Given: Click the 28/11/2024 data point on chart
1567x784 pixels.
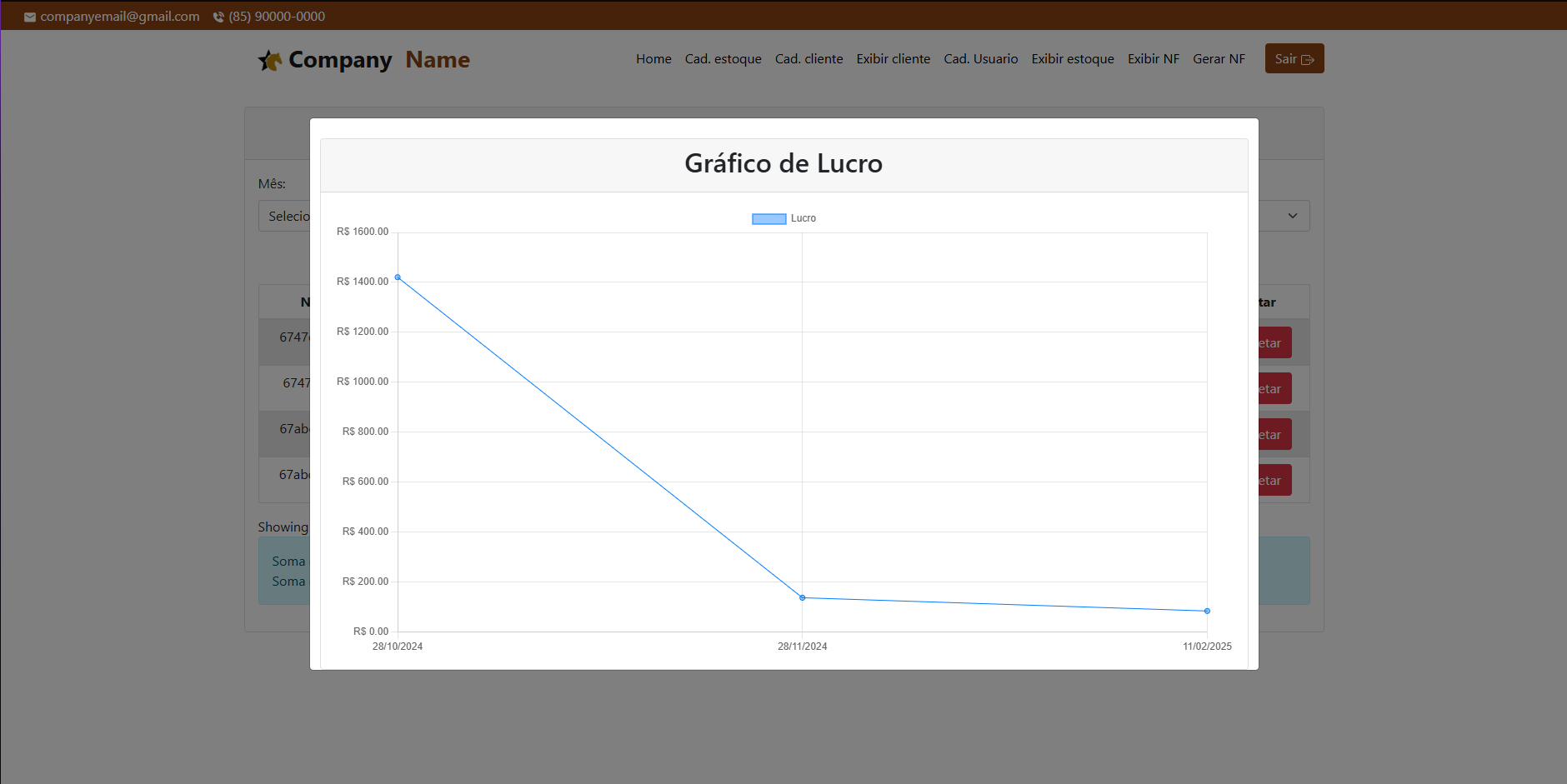Looking at the screenshot, I should 803,597.
